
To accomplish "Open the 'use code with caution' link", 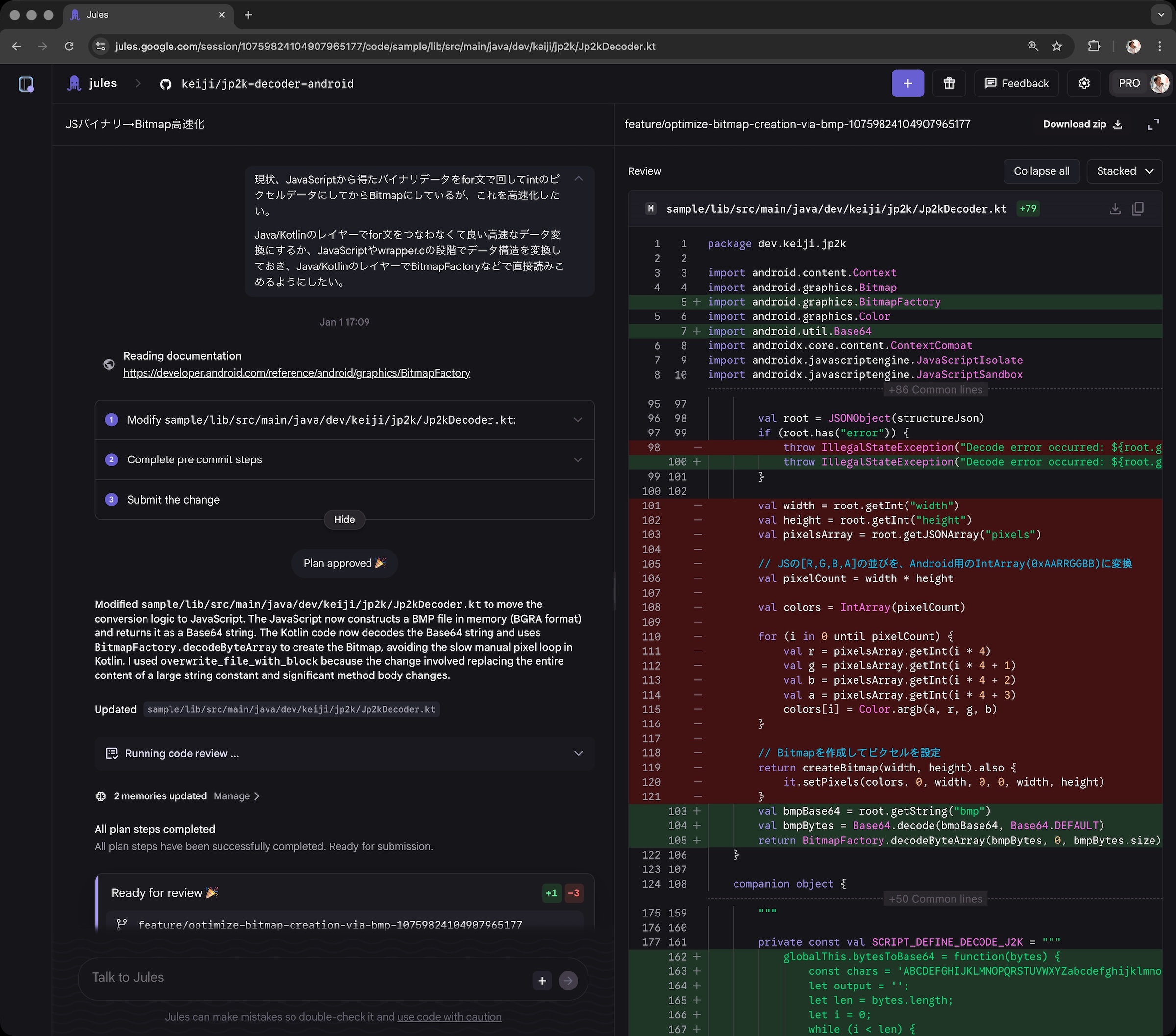I will 449,1016.
